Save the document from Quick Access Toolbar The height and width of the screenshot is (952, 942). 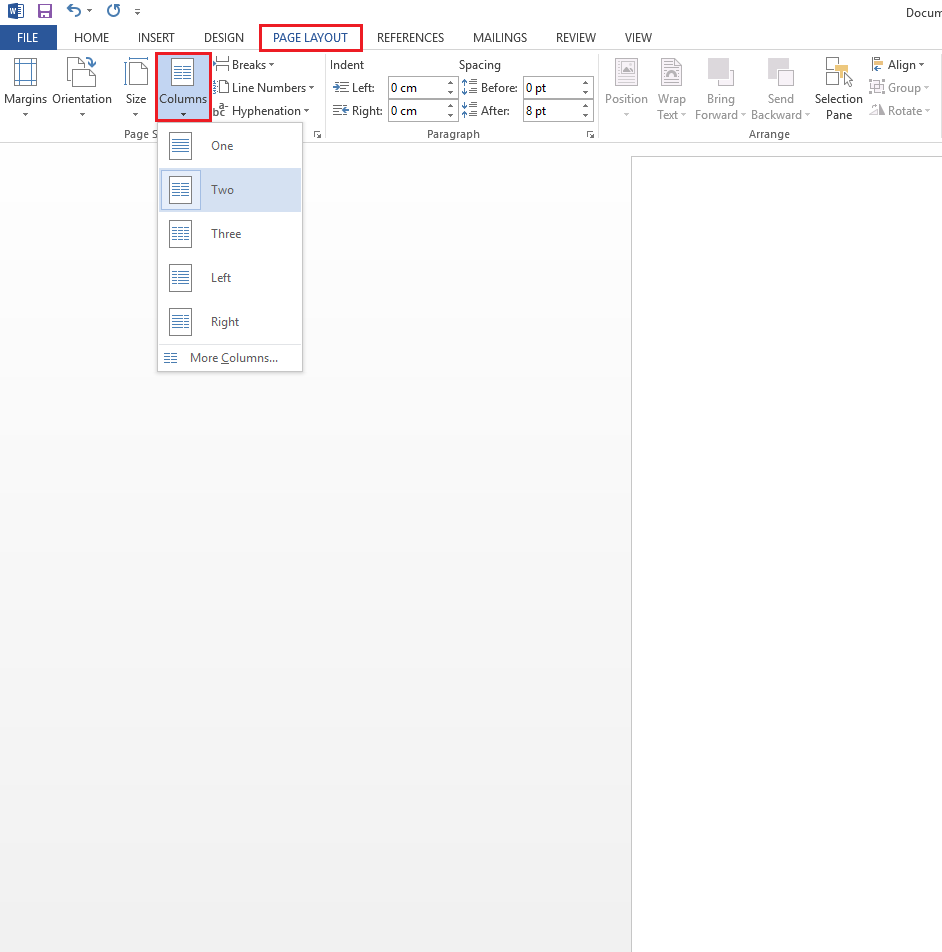click(44, 11)
